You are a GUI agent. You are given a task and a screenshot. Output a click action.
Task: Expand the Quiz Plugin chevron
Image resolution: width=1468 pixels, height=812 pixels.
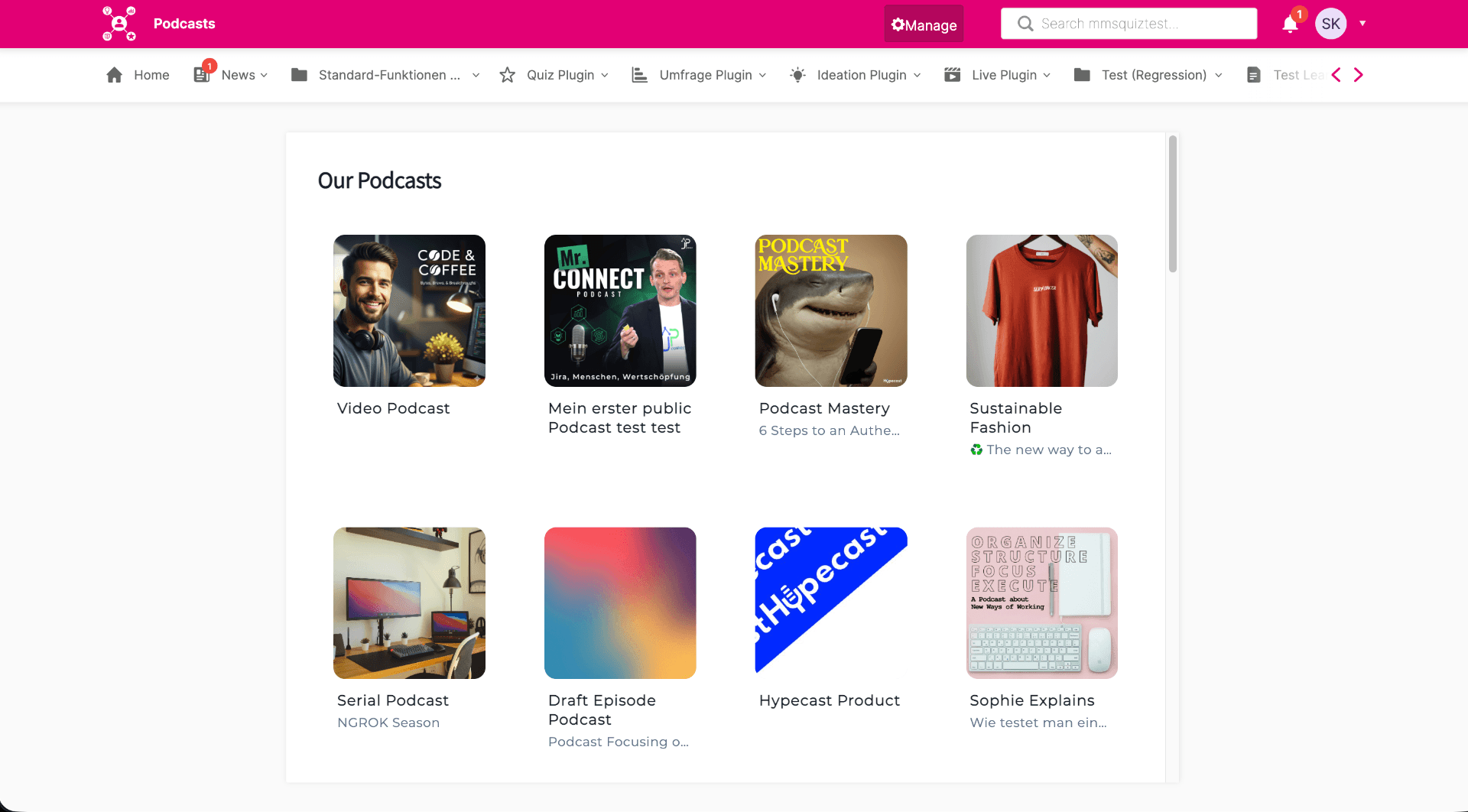[x=605, y=75]
